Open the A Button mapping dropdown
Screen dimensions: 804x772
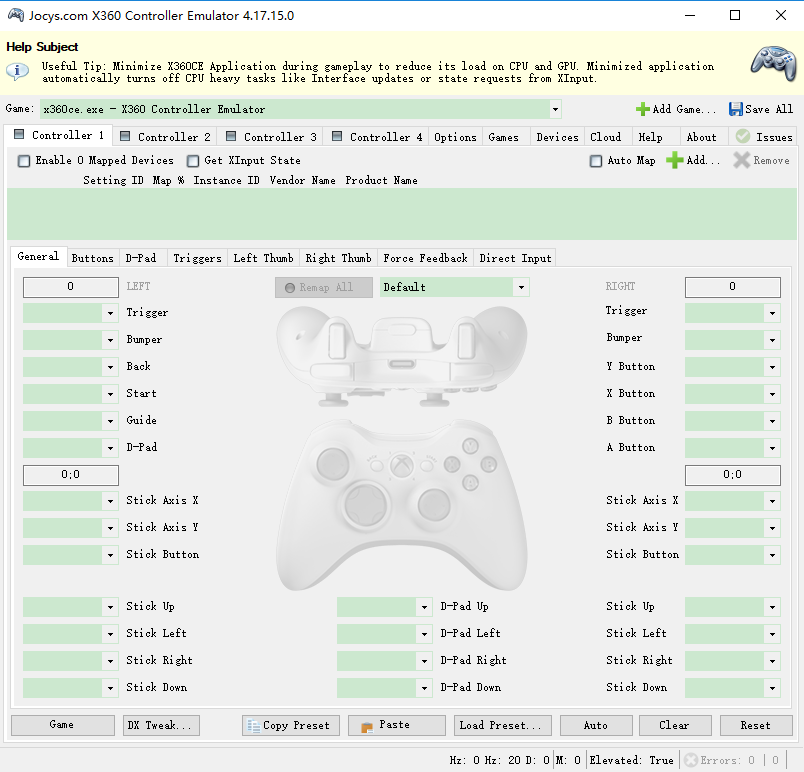coord(772,448)
